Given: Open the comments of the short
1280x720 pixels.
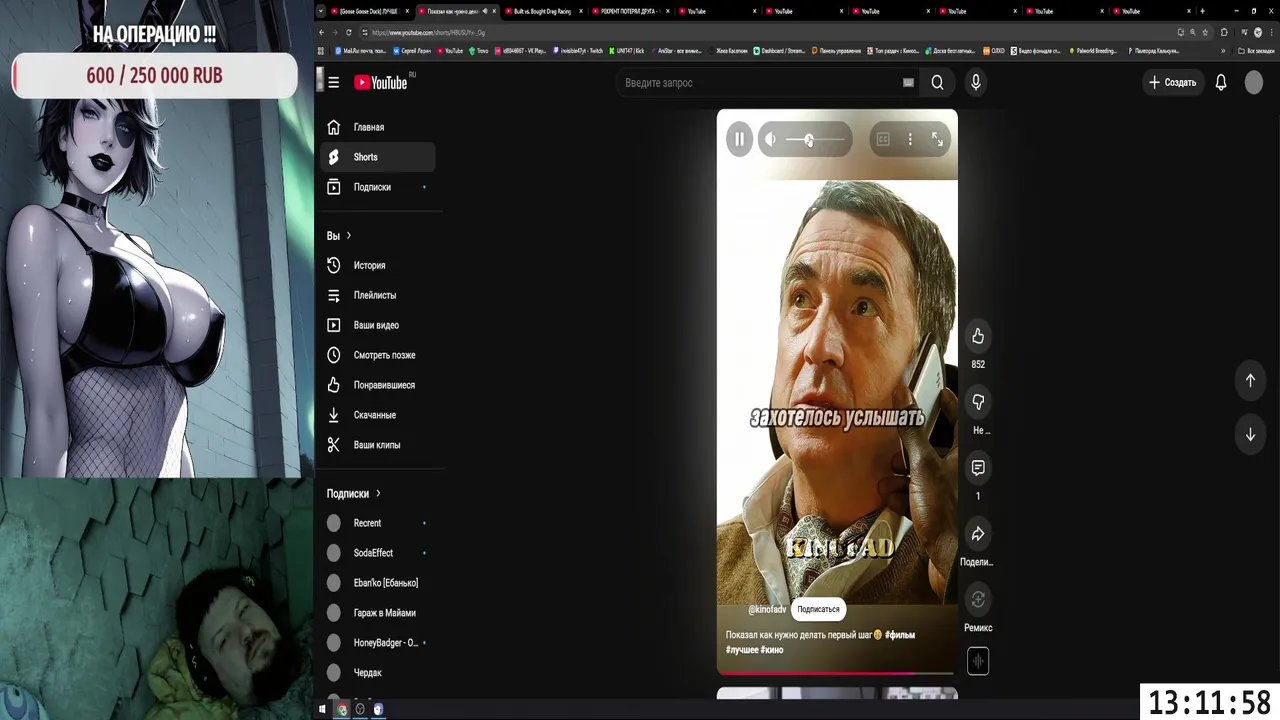Looking at the screenshot, I should (x=978, y=468).
